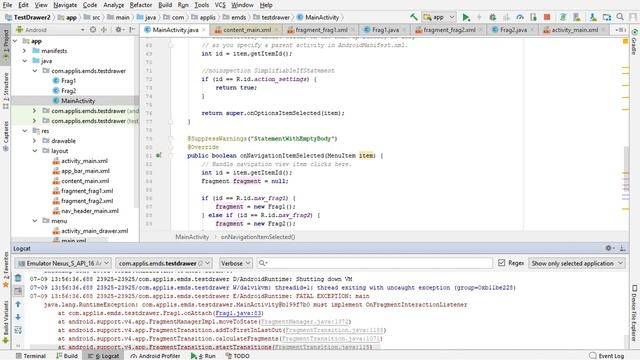Open the File menu
The height and width of the screenshot is (360, 640).
click(7, 5)
